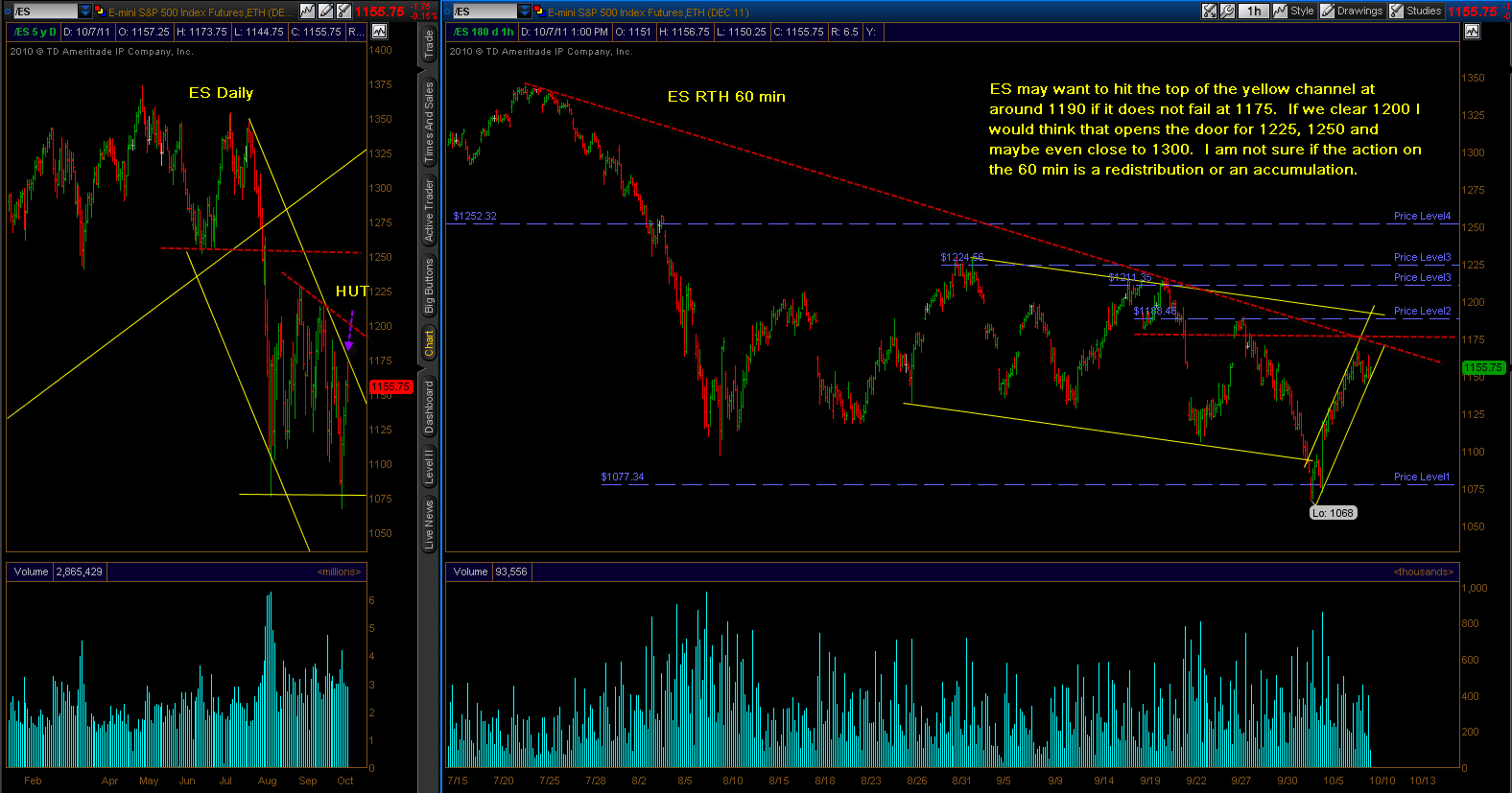Click the C: 1155.75 value on hourly chart

point(798,32)
